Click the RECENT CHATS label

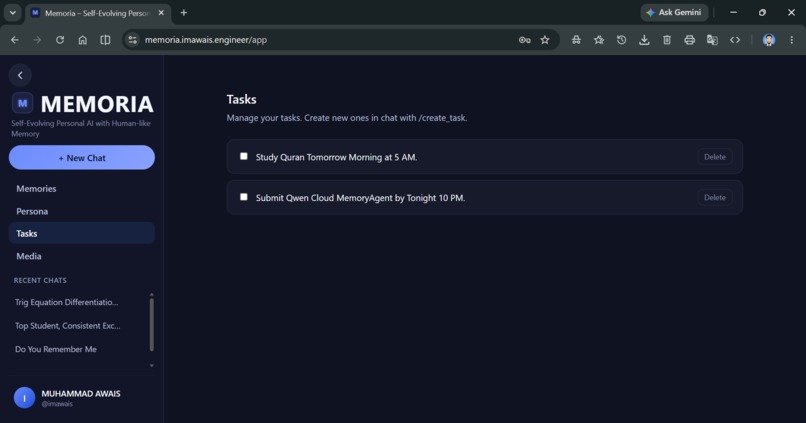(40, 280)
